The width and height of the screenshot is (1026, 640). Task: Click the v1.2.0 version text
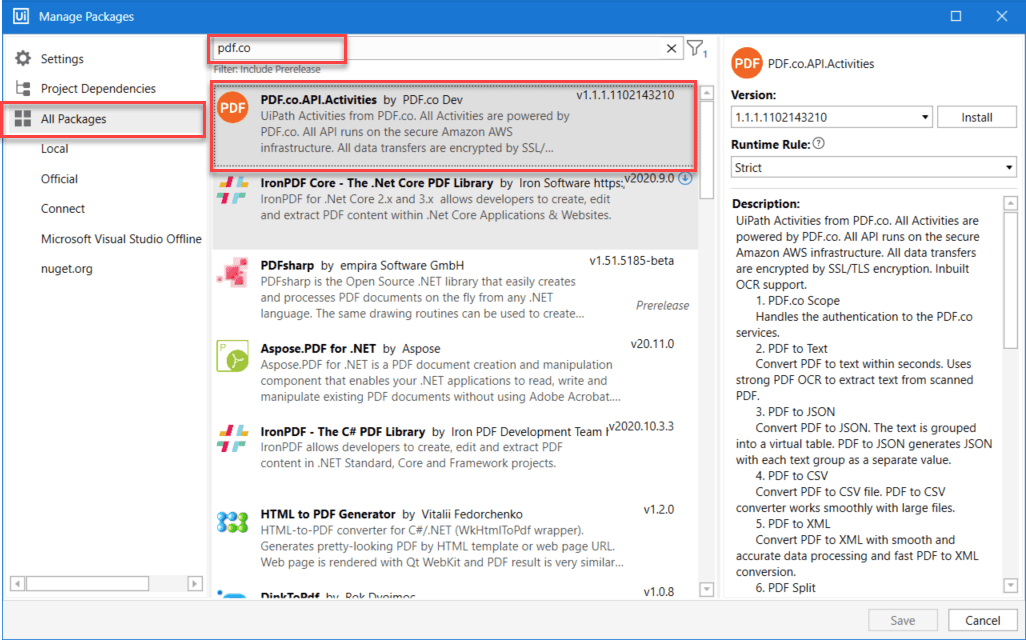point(659,510)
